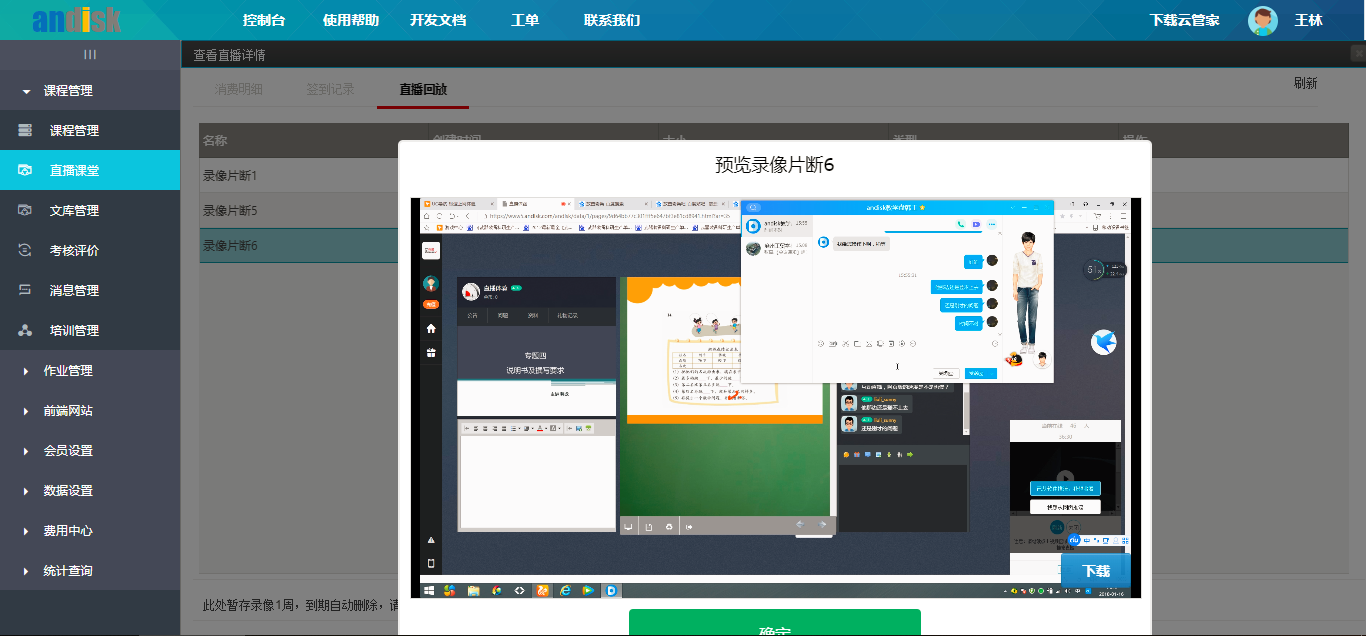
Task: Click the server icon beside 课程管理 submenu
Action: click(26, 131)
